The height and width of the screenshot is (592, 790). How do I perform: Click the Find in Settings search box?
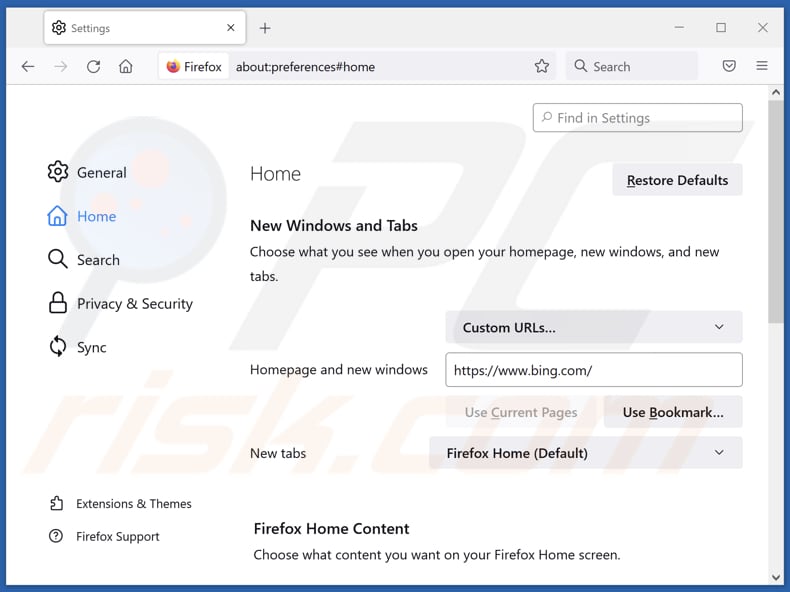point(638,118)
